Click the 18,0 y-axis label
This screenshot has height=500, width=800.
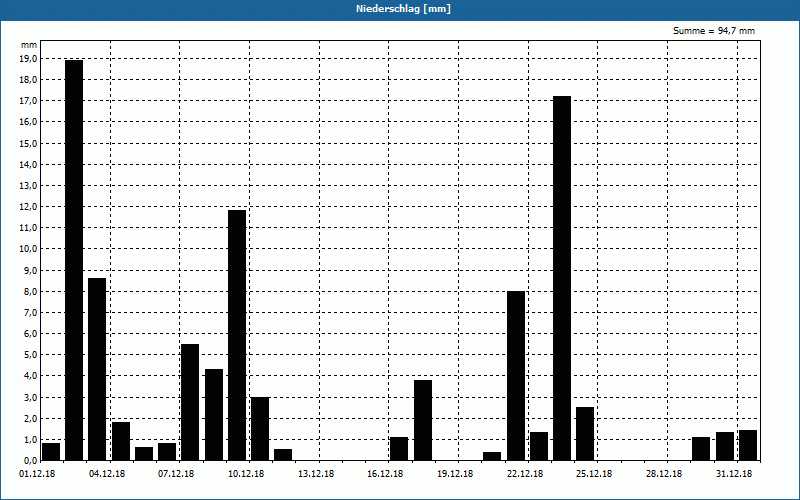click(28, 80)
